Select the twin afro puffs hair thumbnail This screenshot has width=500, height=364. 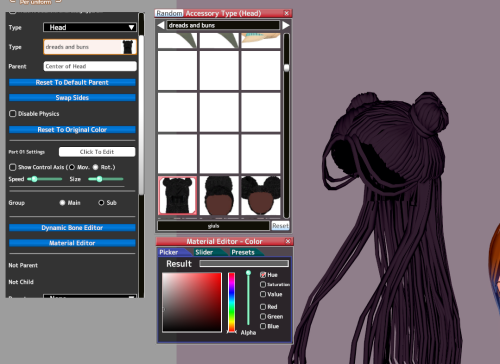point(261,196)
